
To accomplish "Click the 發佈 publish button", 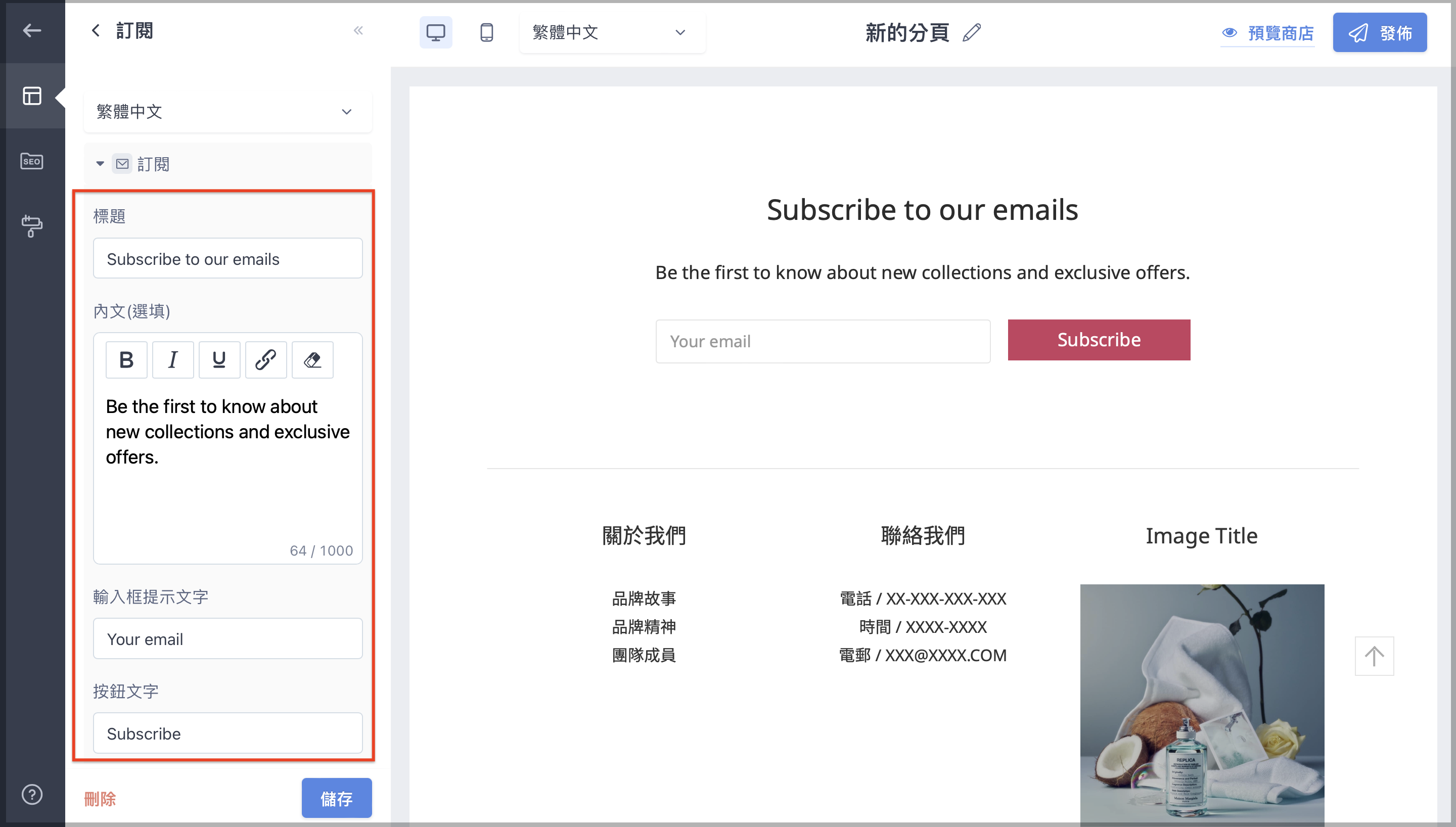I will tap(1380, 32).
